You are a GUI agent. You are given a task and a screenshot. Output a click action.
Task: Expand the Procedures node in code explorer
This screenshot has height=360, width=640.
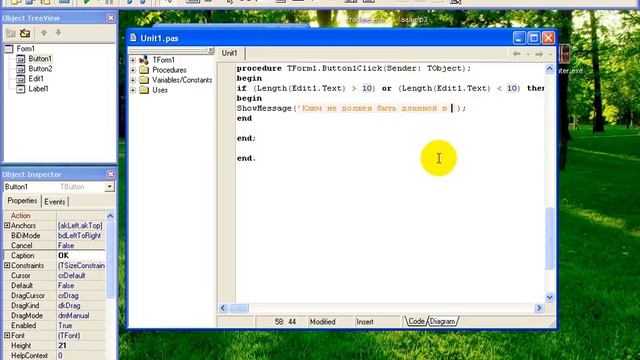(133, 70)
